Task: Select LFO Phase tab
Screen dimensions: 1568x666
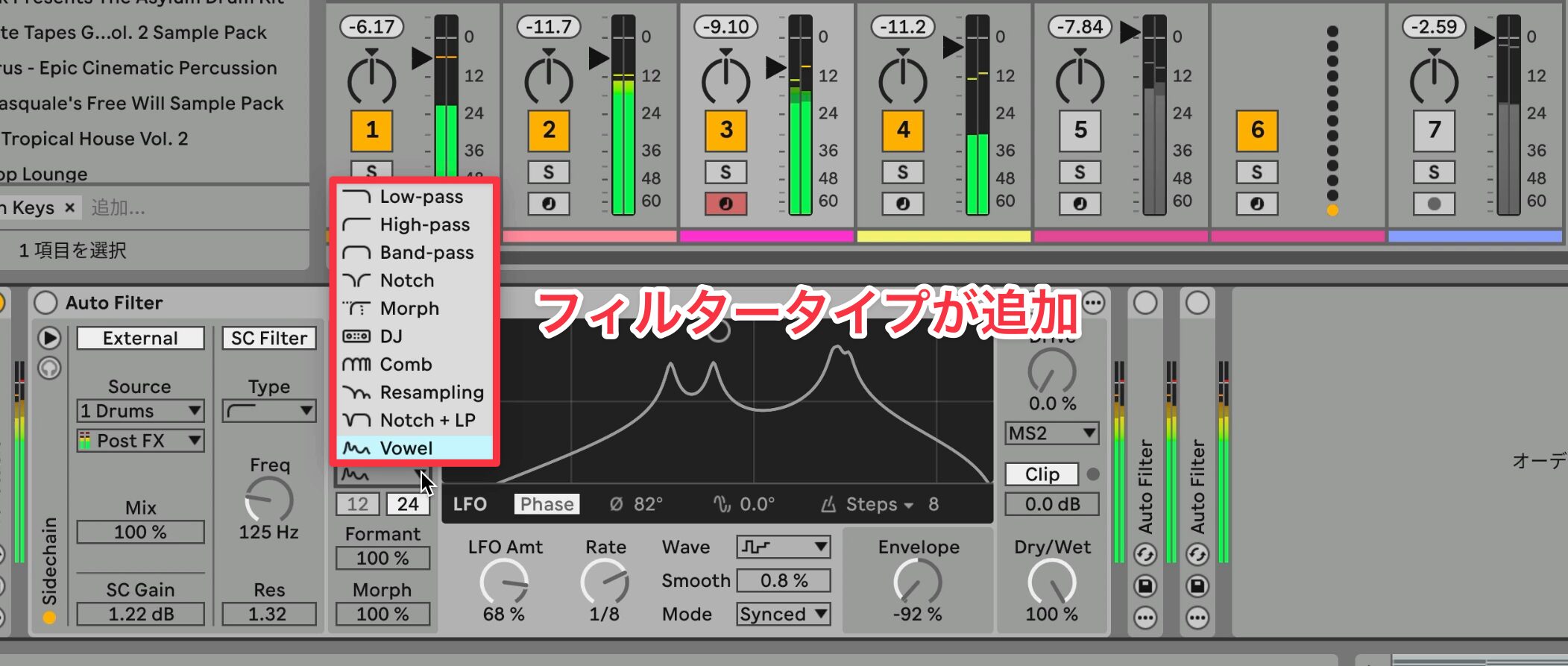Action: pos(547,504)
